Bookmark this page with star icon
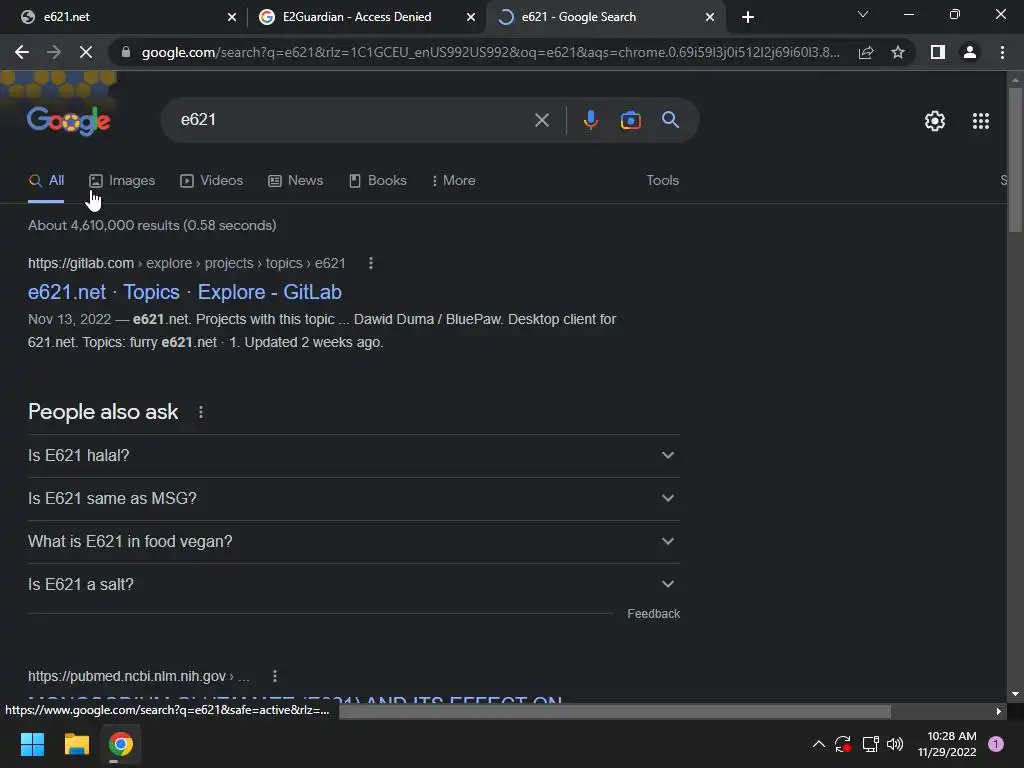 (x=898, y=52)
